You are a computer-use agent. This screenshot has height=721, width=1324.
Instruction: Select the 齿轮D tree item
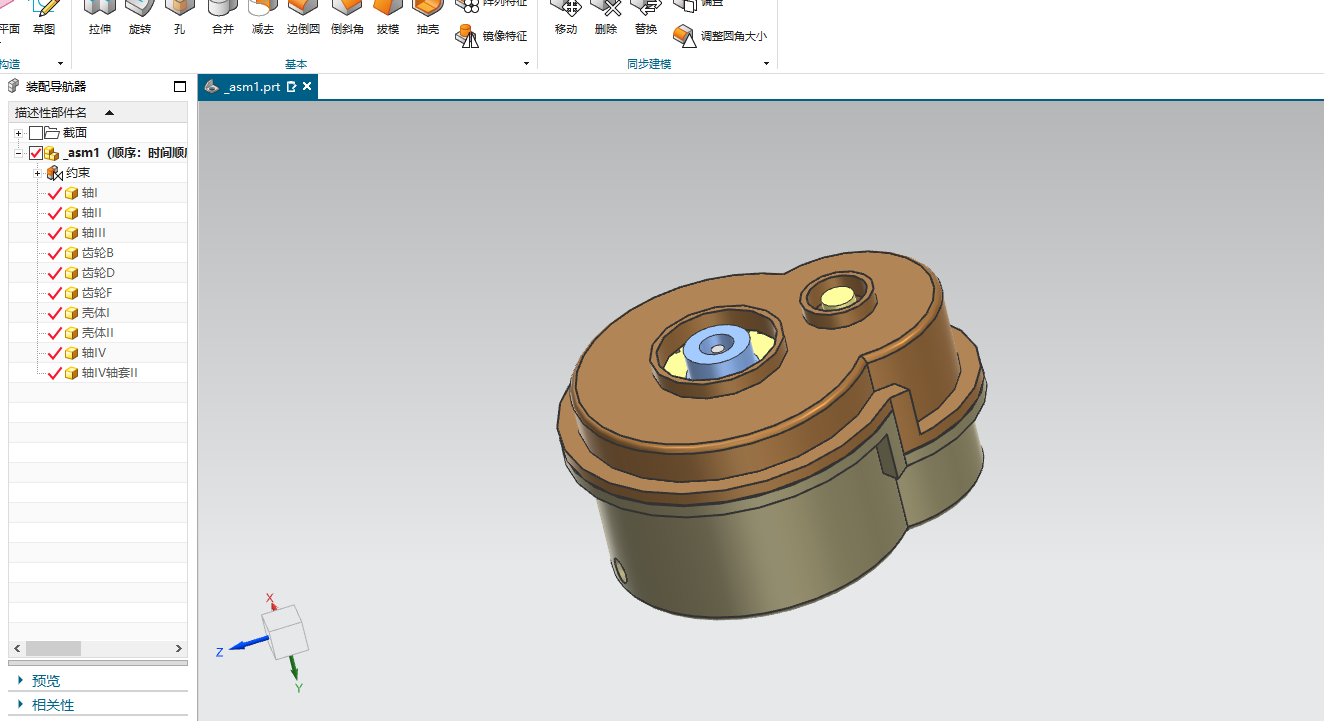click(x=98, y=273)
